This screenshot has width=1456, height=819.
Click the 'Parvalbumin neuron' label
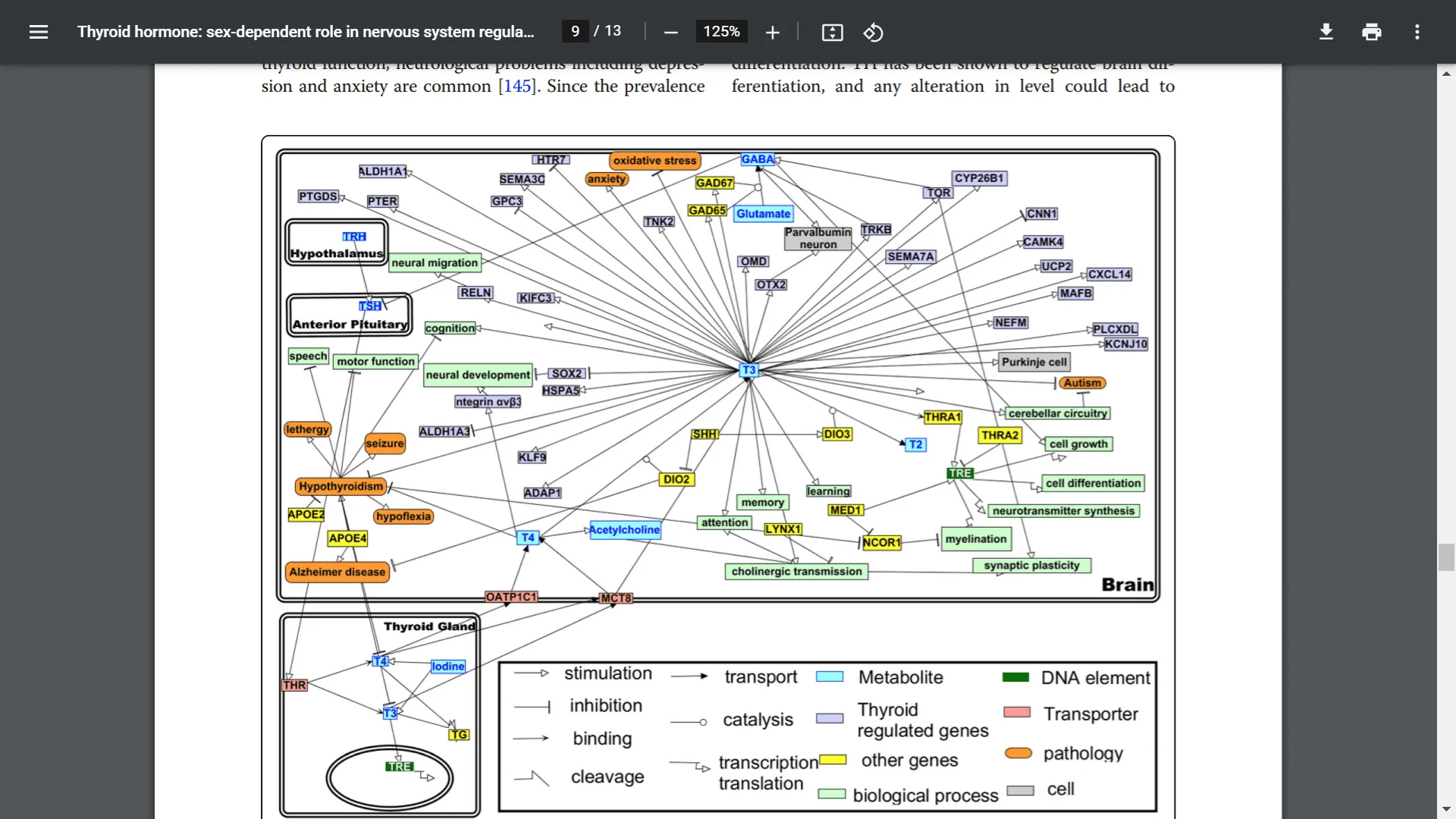[817, 238]
